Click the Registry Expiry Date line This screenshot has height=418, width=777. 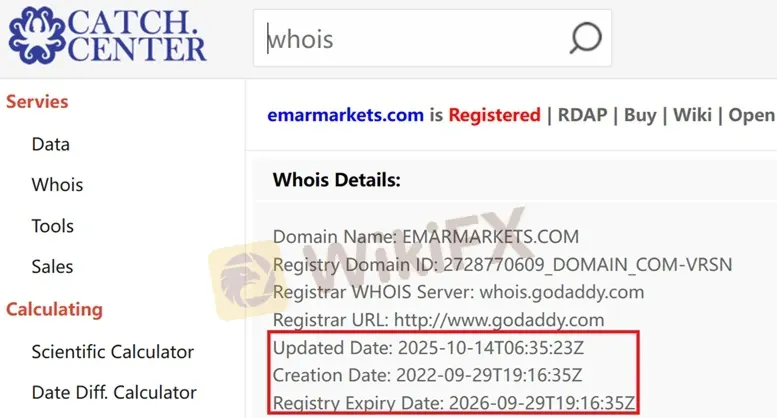click(x=453, y=403)
